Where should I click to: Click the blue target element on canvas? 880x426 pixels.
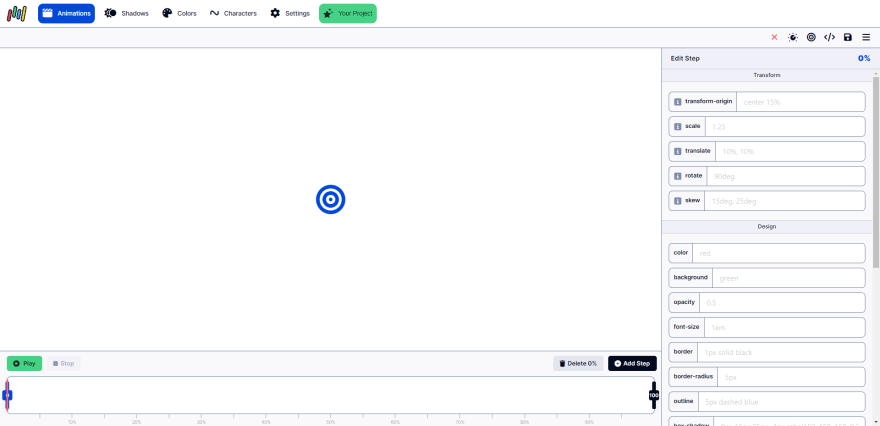tap(330, 200)
